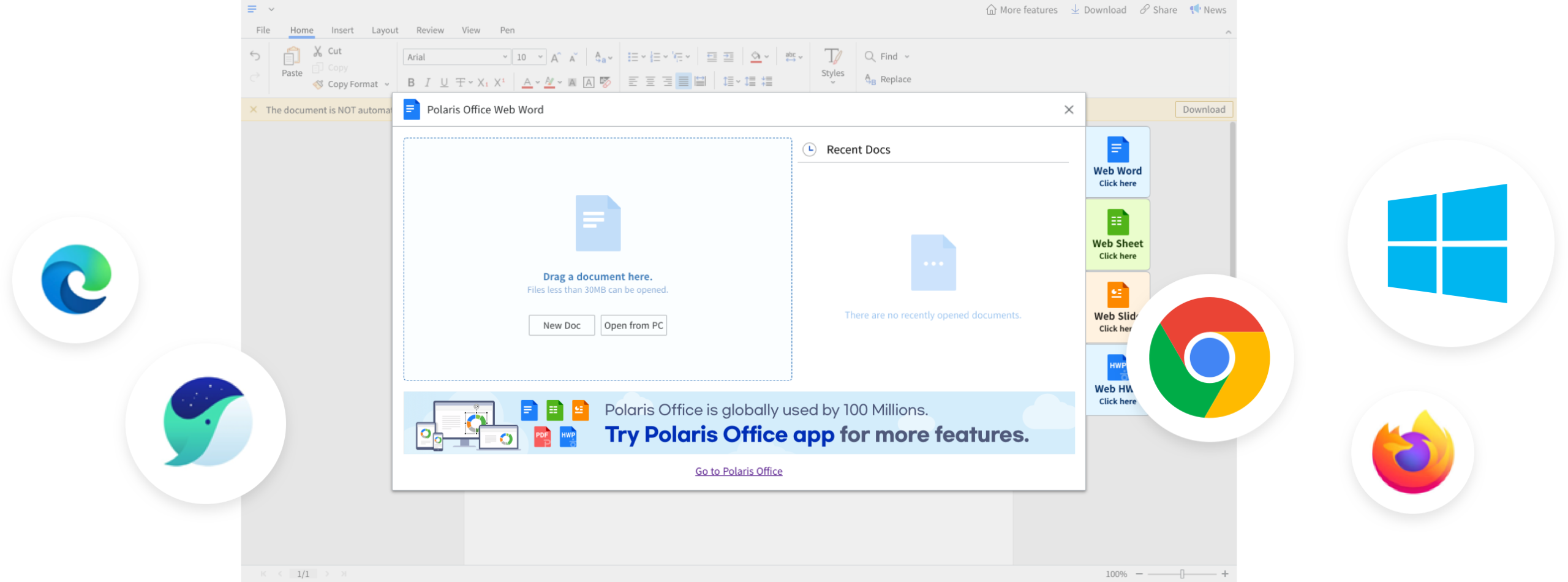Toggle center text alignment

point(650,81)
